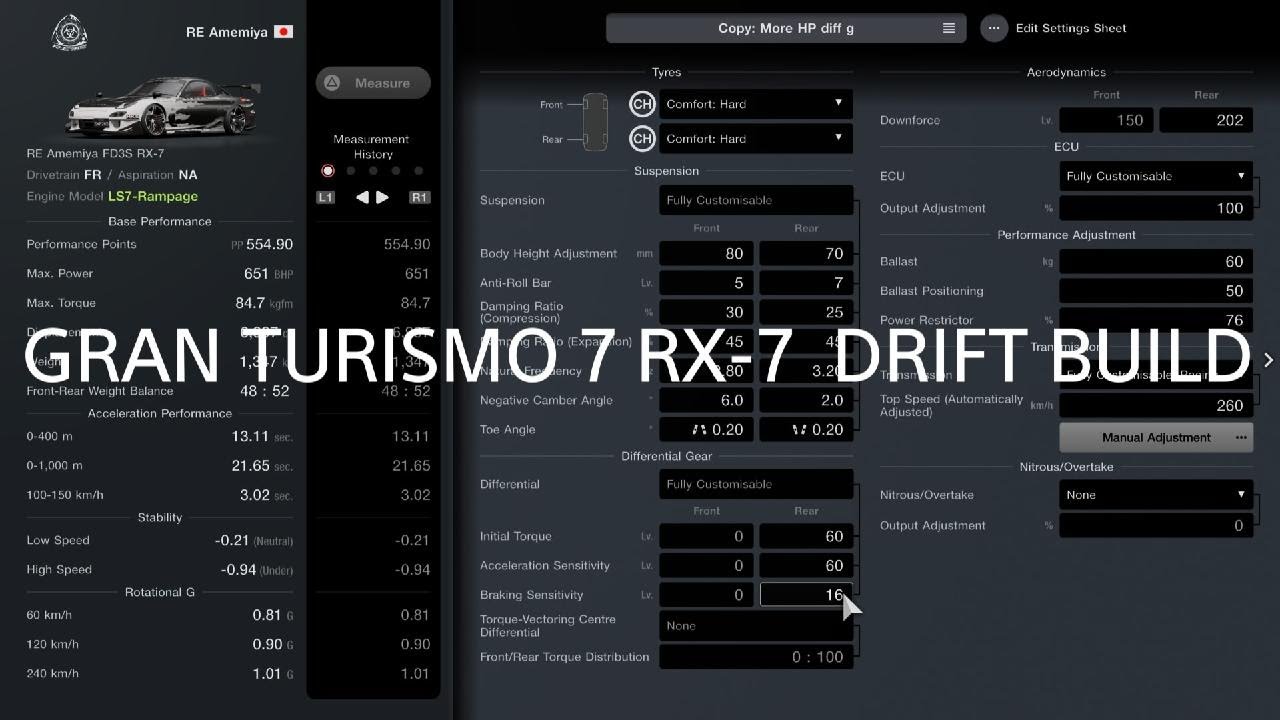Image resolution: width=1280 pixels, height=720 pixels.
Task: Select power restrictor value 76
Action: (1156, 320)
